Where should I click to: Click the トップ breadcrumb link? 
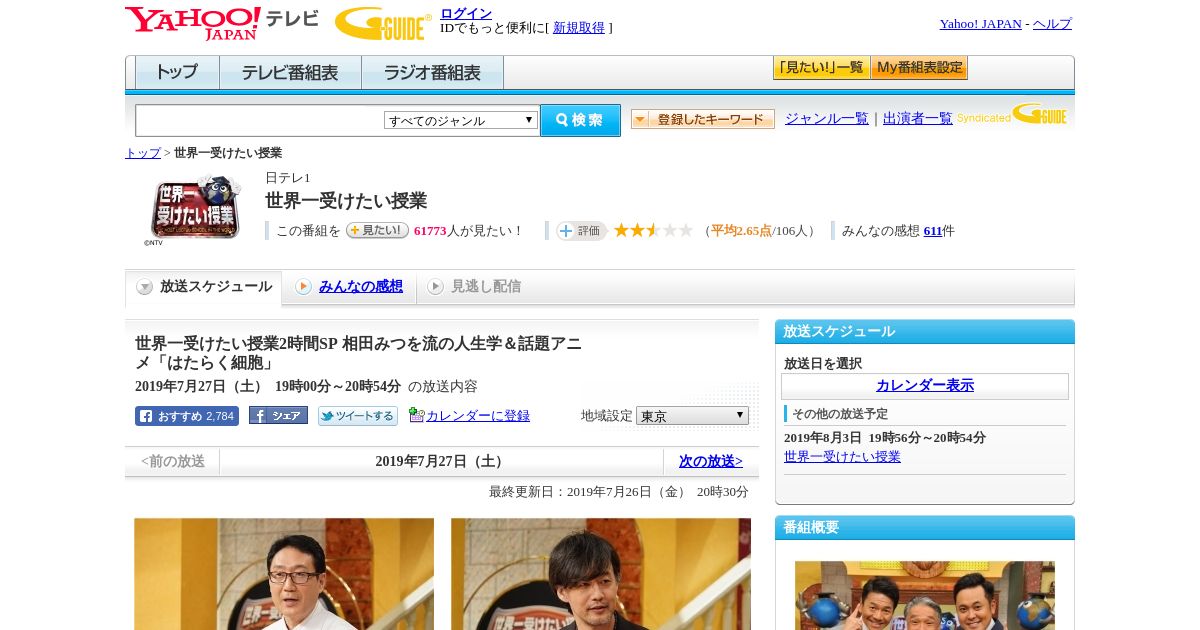[x=143, y=153]
